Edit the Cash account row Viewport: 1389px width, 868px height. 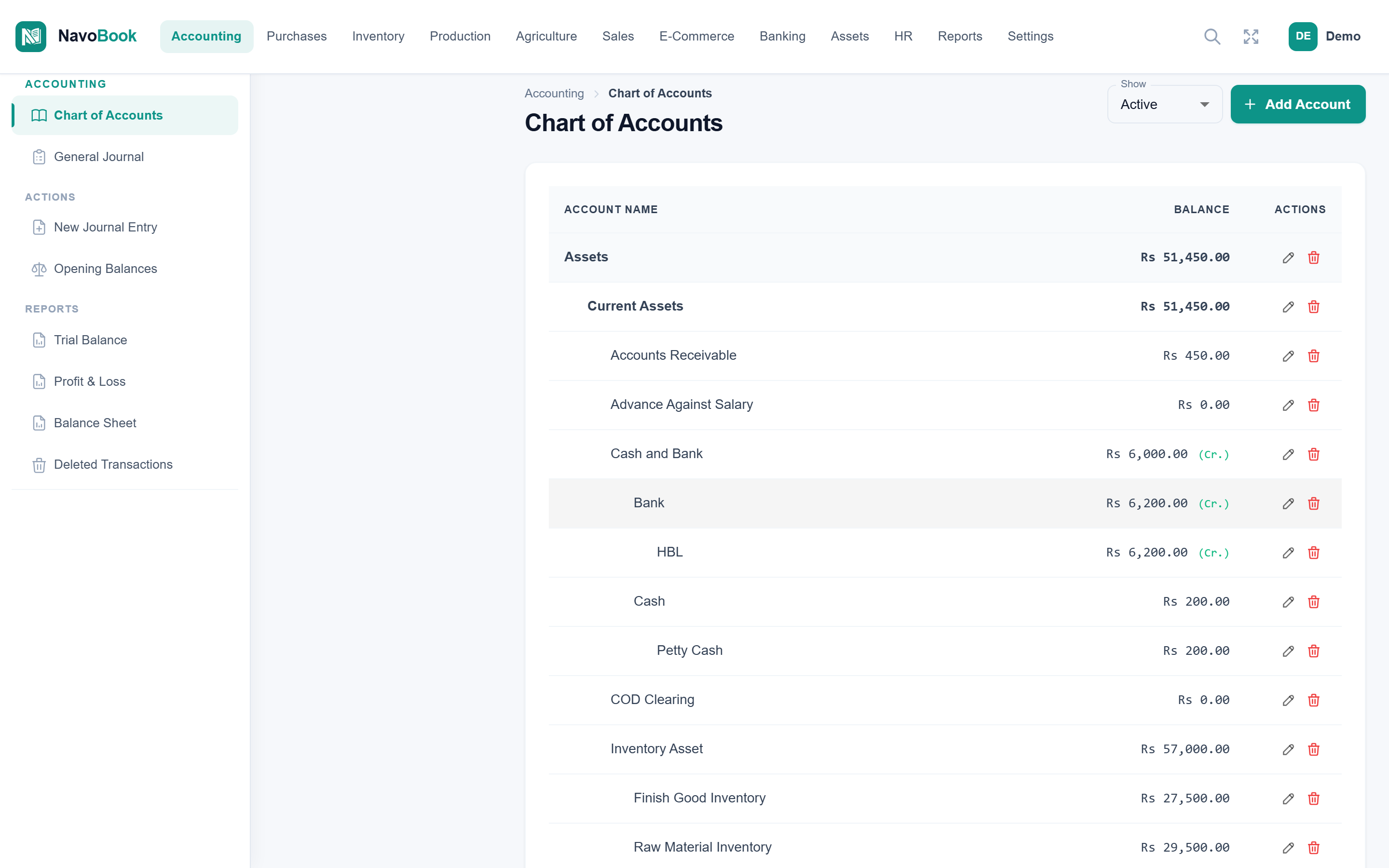1288,602
